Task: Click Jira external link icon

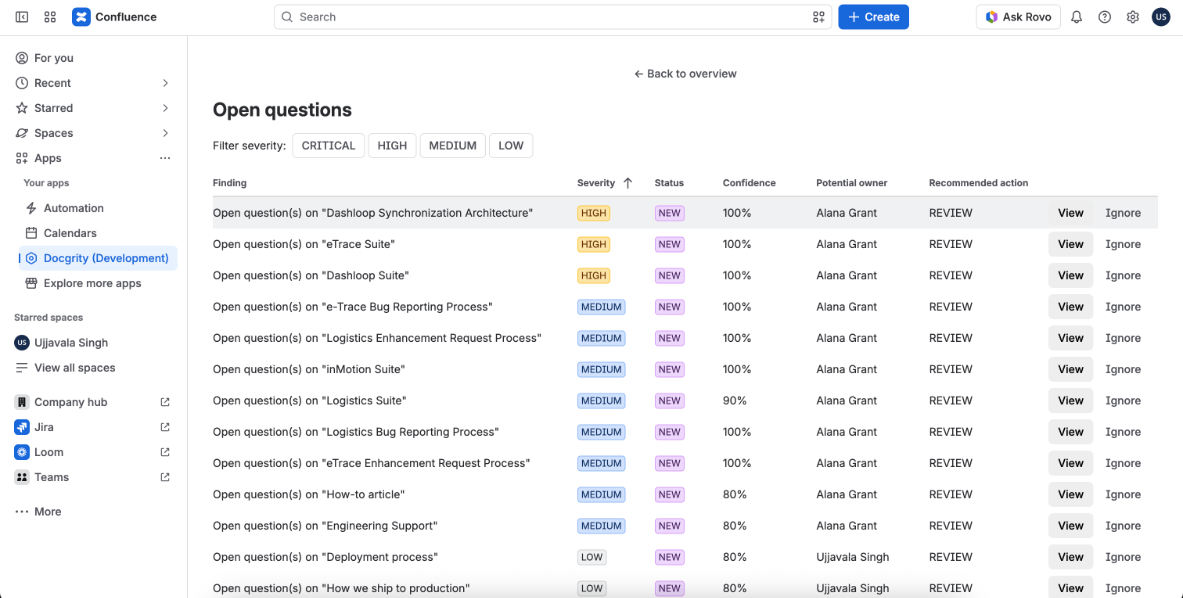Action: pyautogui.click(x=165, y=427)
